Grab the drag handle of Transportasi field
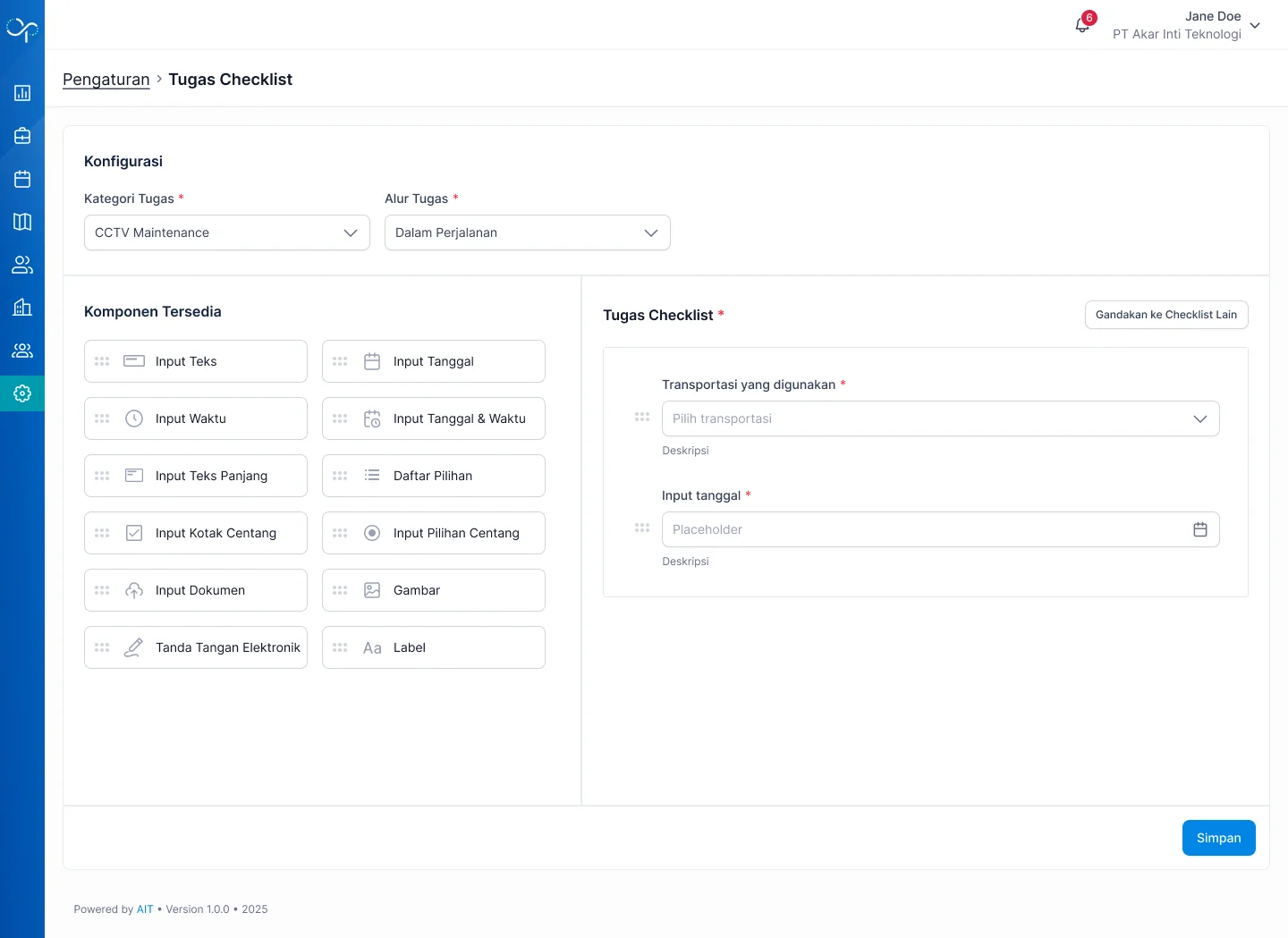 [642, 417]
